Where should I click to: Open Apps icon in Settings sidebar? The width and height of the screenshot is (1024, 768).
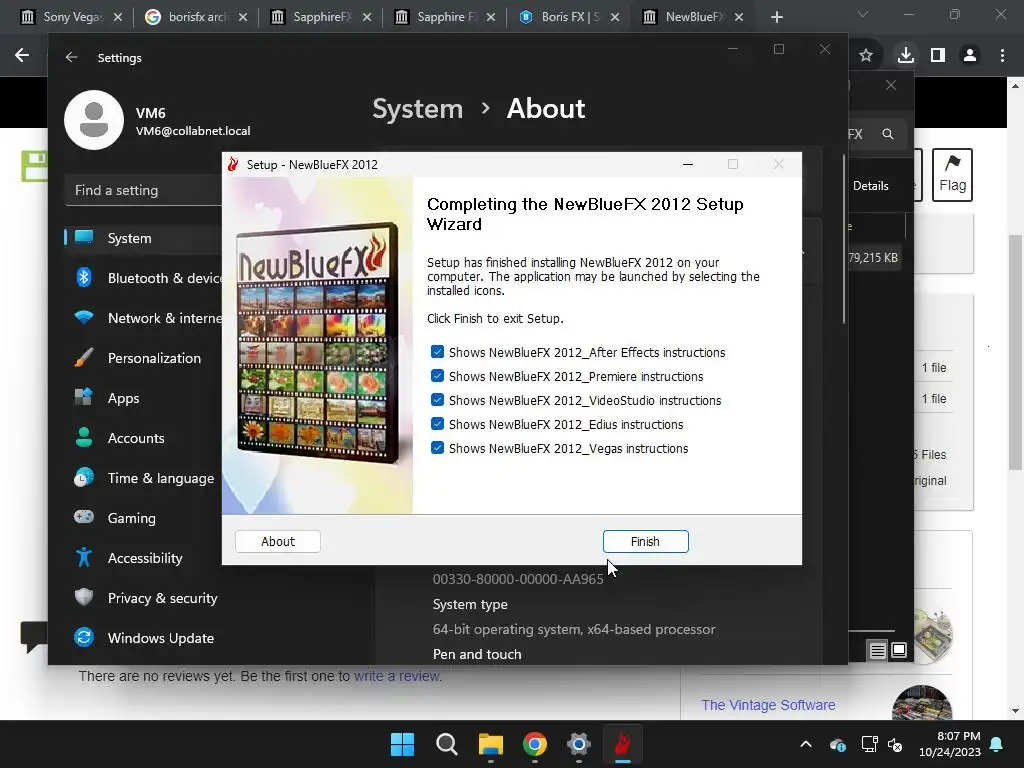[84, 397]
